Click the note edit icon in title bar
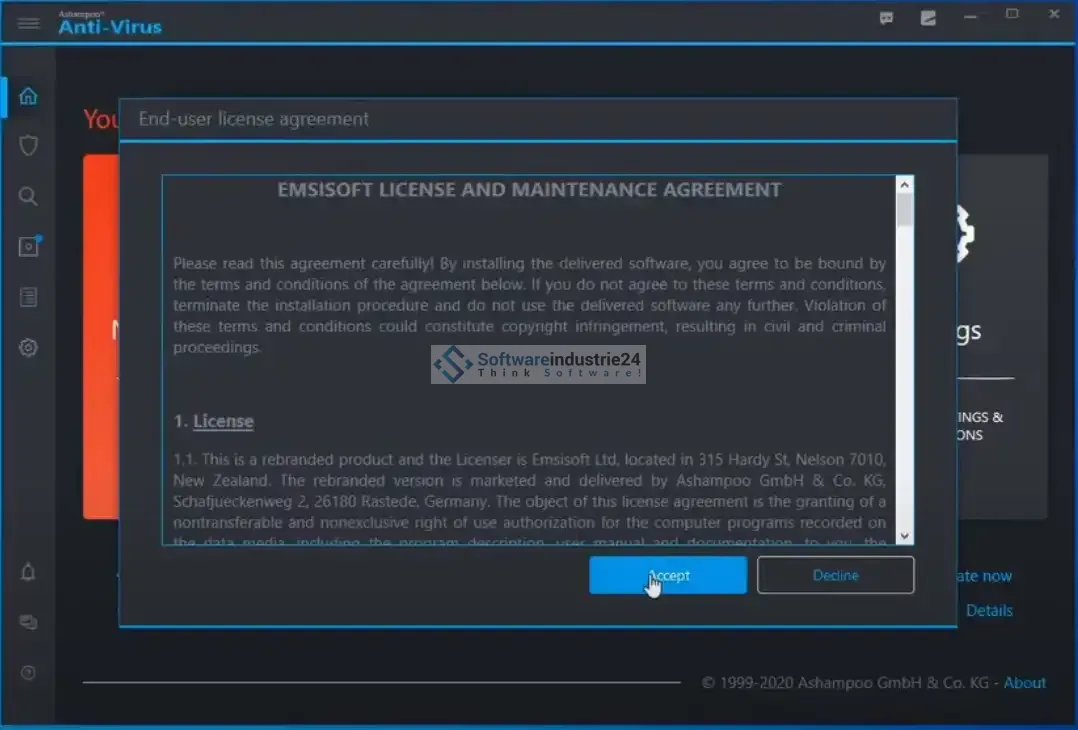 [x=929, y=18]
